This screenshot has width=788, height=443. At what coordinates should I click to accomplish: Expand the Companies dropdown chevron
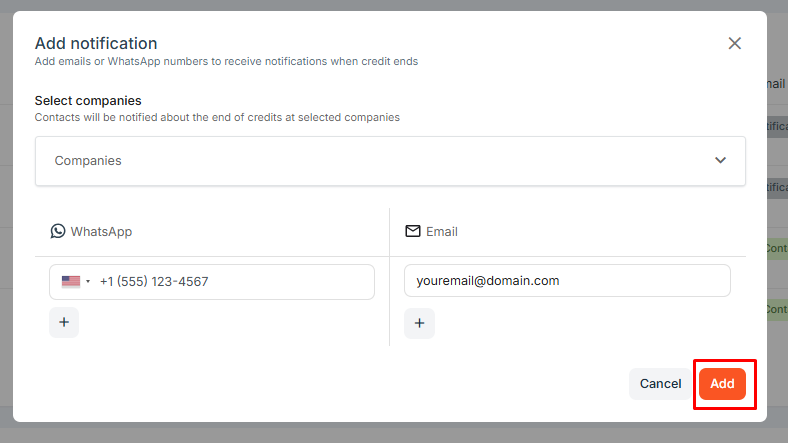tap(720, 160)
